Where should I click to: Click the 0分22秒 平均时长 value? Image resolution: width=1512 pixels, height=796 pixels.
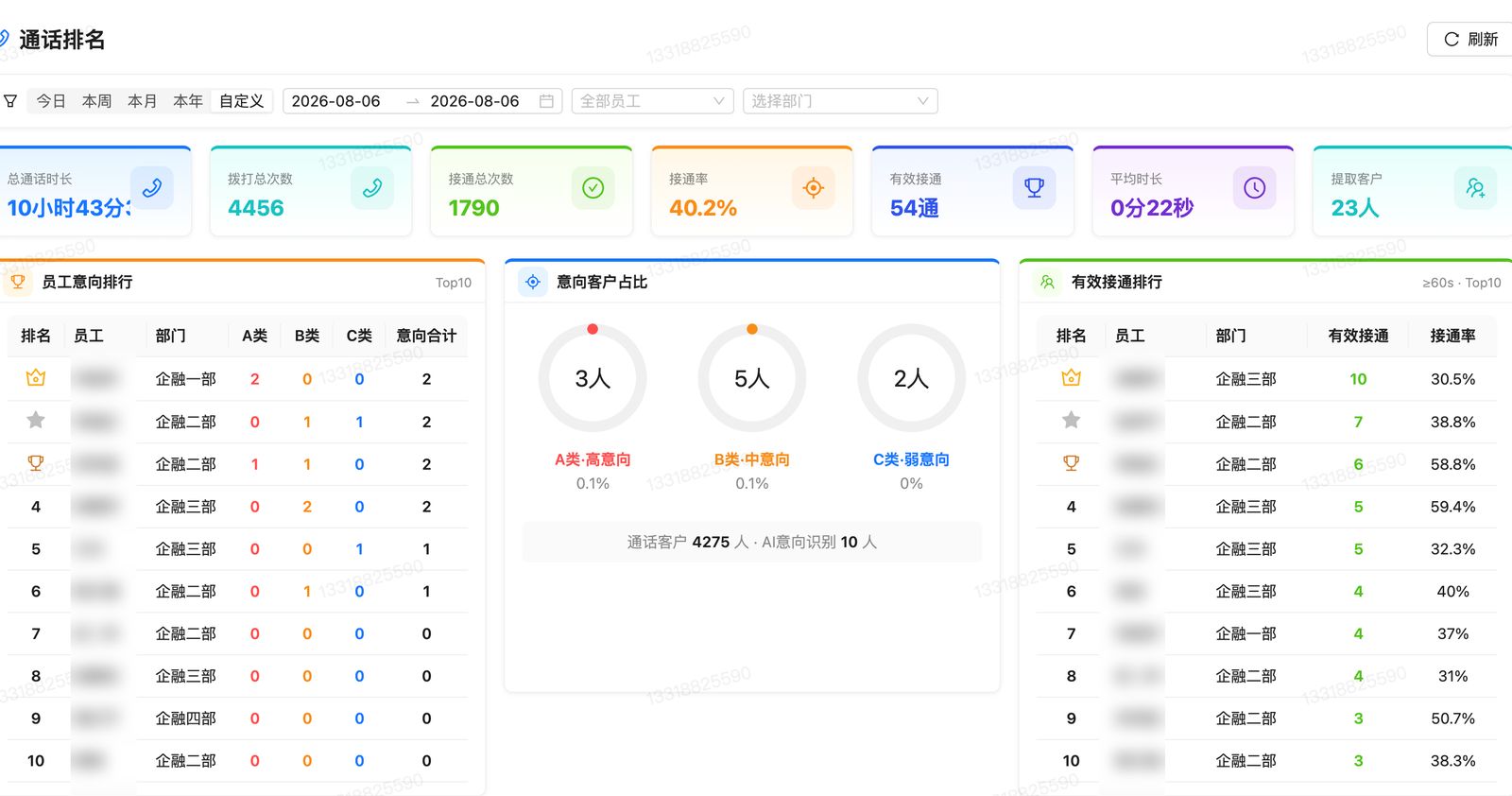click(1152, 208)
